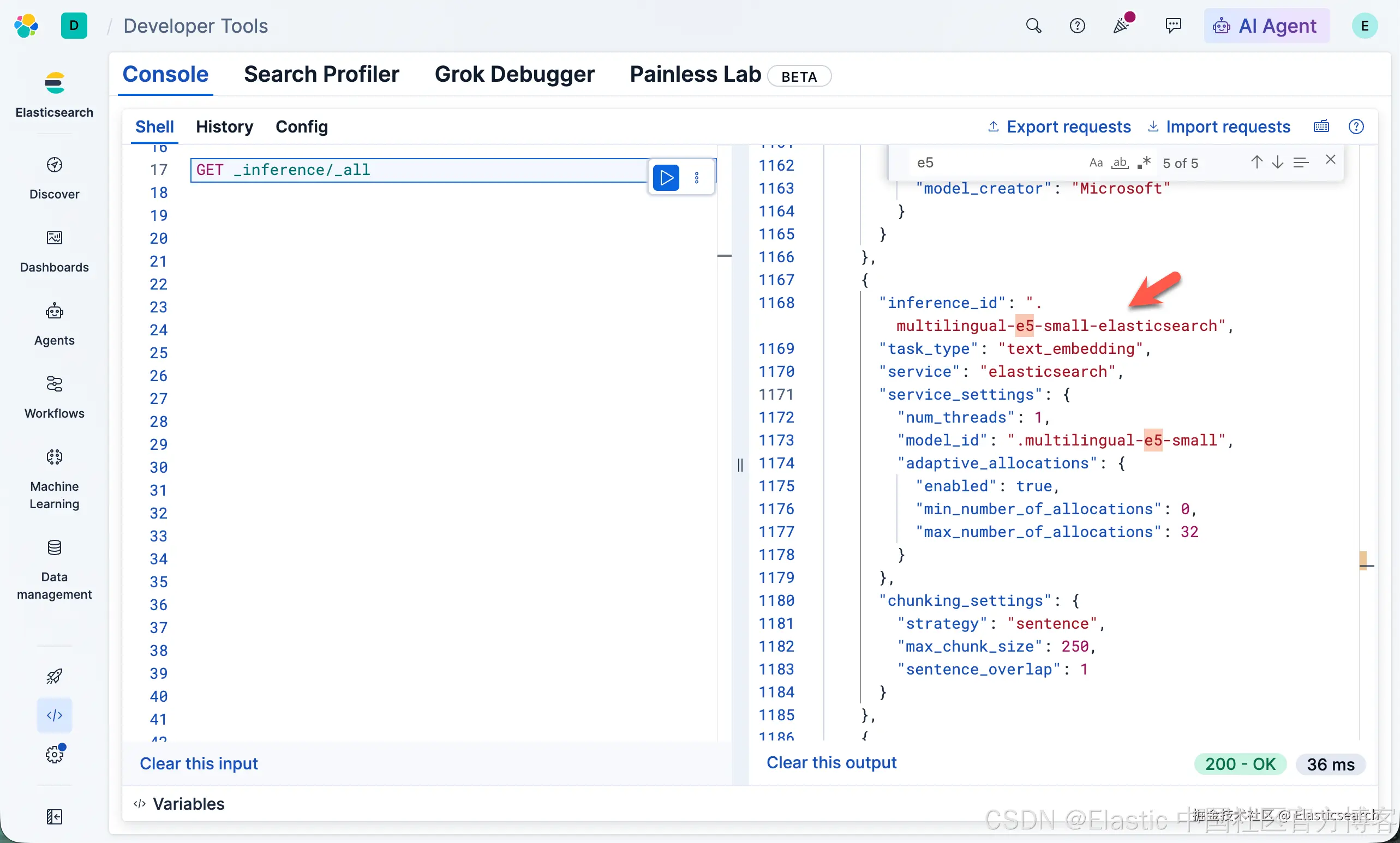Click Clear this input
The height and width of the screenshot is (843, 1400).
tap(199, 763)
